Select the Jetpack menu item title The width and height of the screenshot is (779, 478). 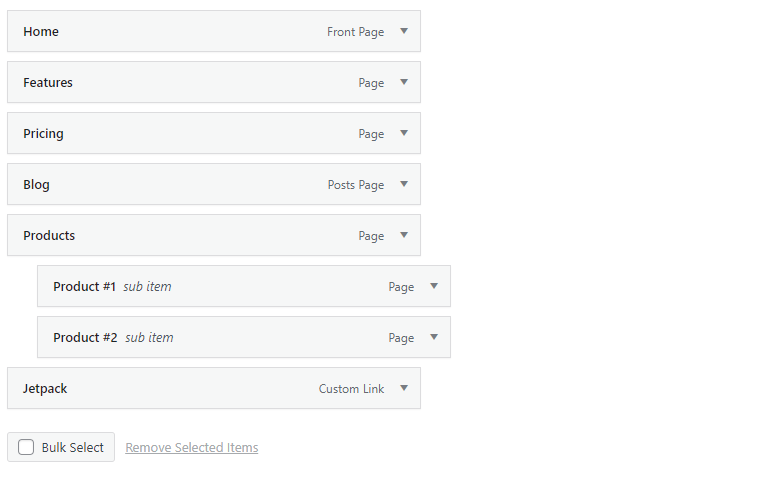tap(45, 389)
